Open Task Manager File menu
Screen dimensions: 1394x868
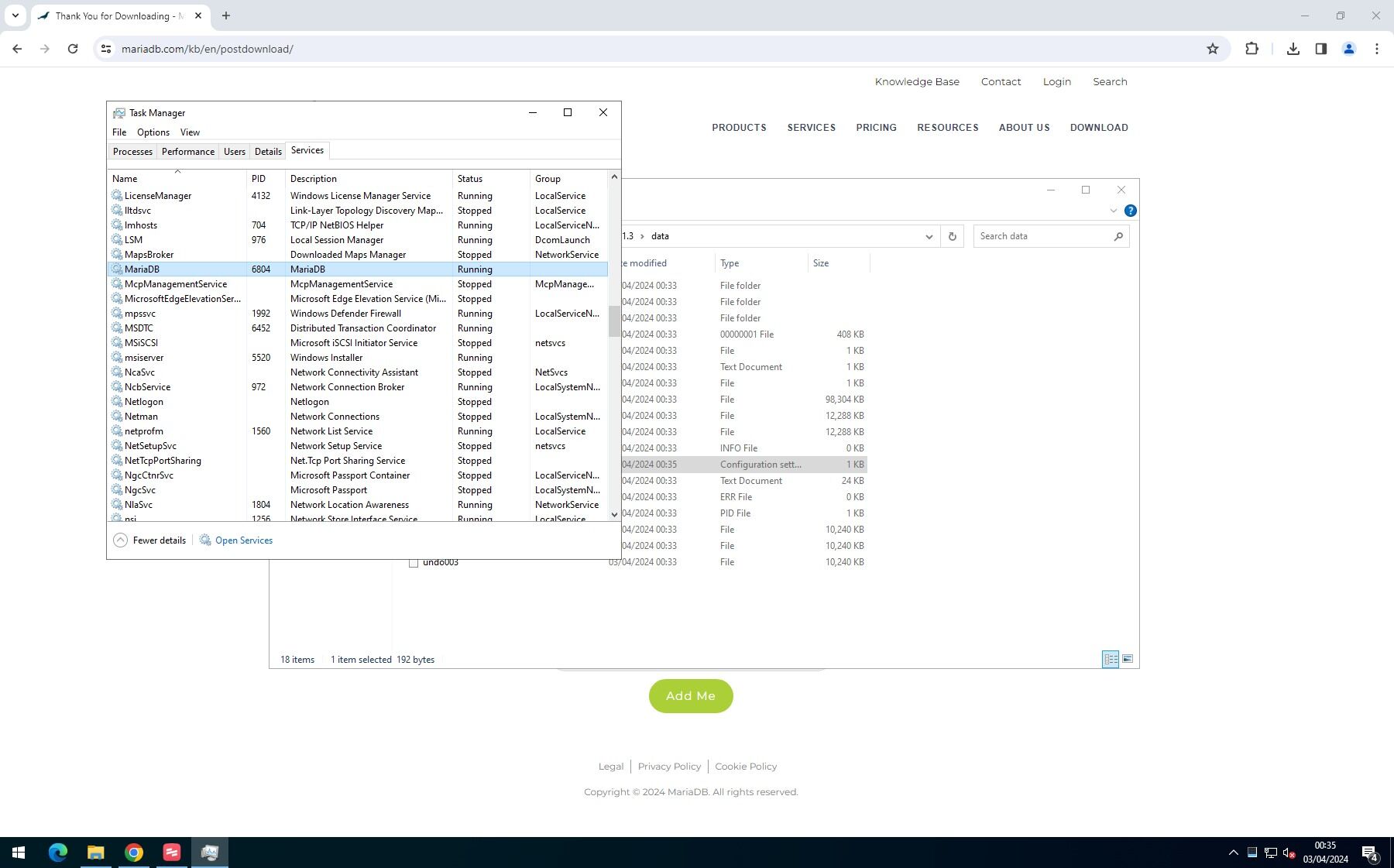119,132
